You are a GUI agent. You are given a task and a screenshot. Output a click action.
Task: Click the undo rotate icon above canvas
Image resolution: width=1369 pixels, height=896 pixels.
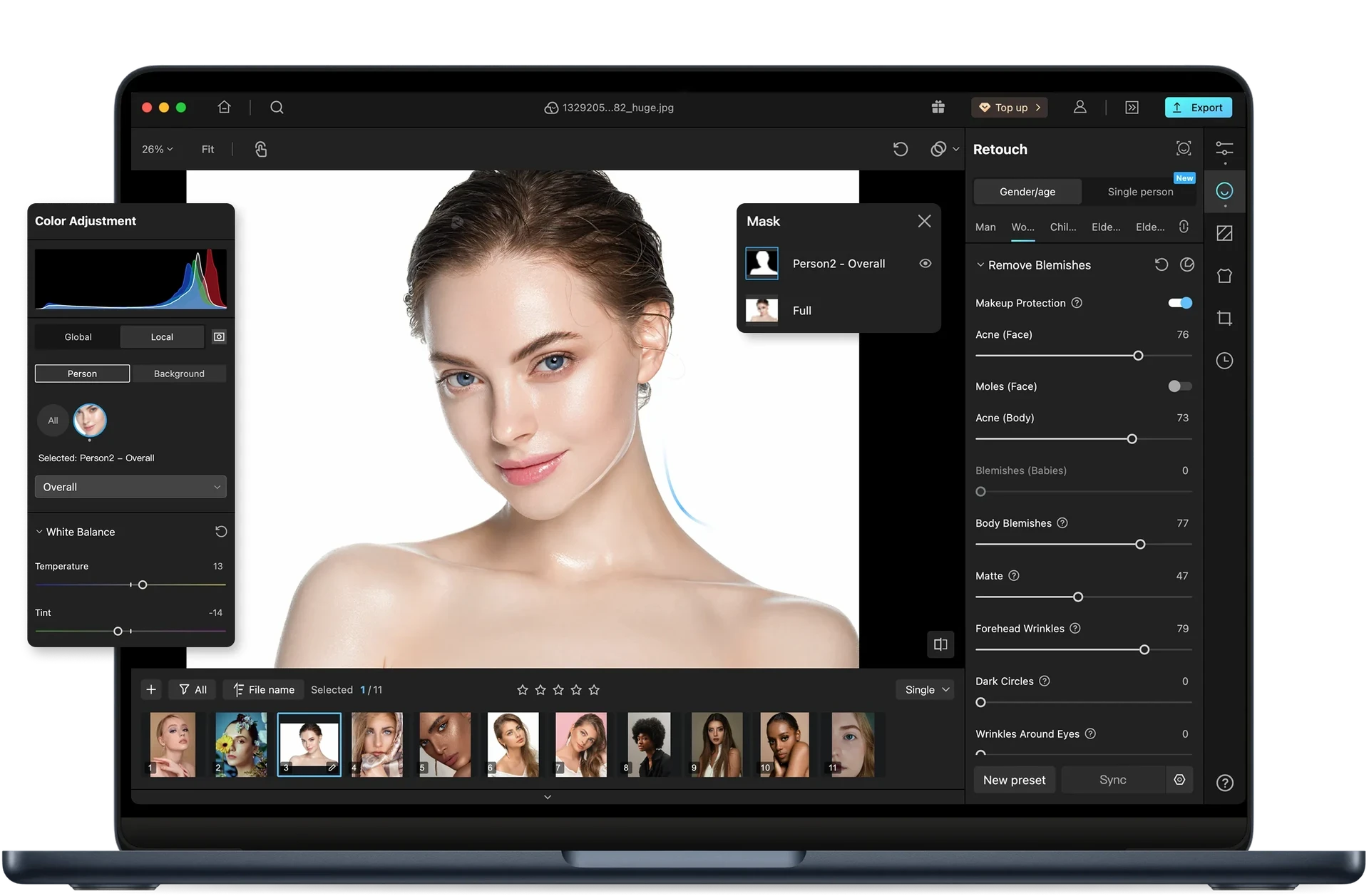pos(900,149)
